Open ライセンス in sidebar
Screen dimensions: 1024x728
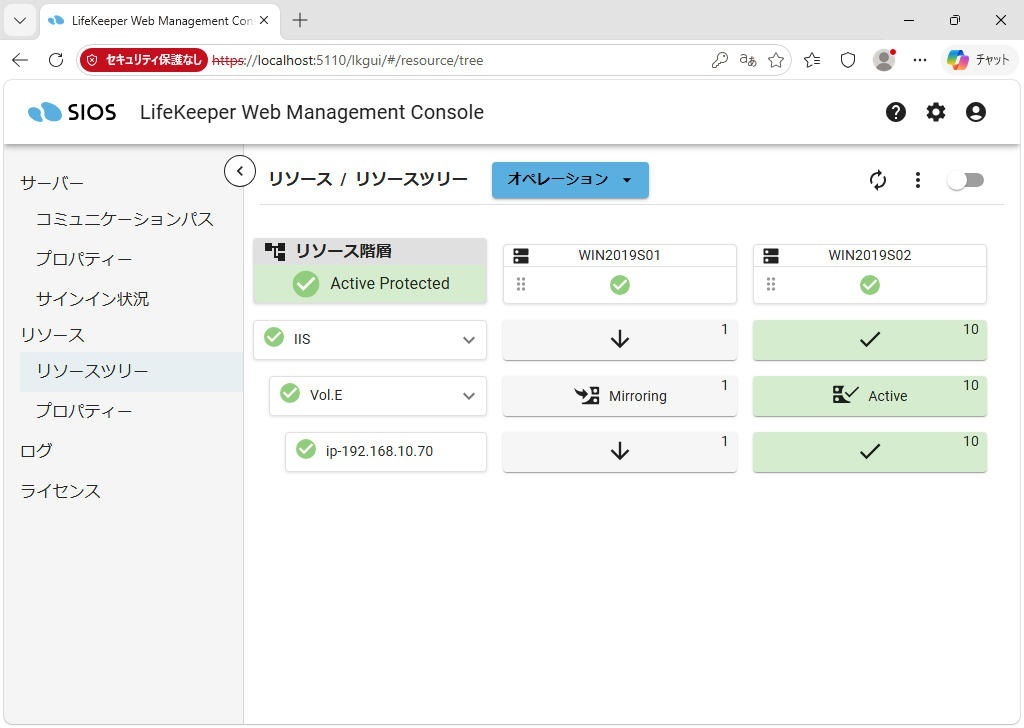coord(61,491)
